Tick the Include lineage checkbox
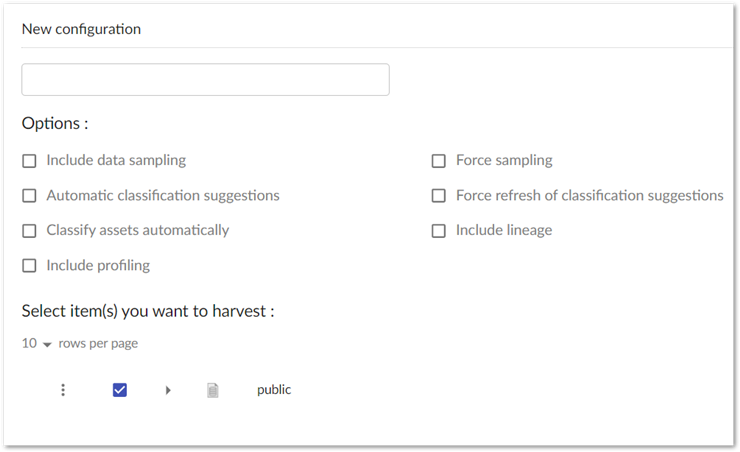Screen dimensions: 740x452 point(438,231)
